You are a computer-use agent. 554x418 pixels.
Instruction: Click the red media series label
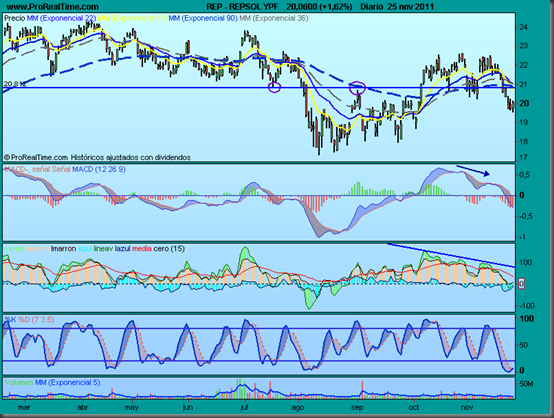(142, 248)
